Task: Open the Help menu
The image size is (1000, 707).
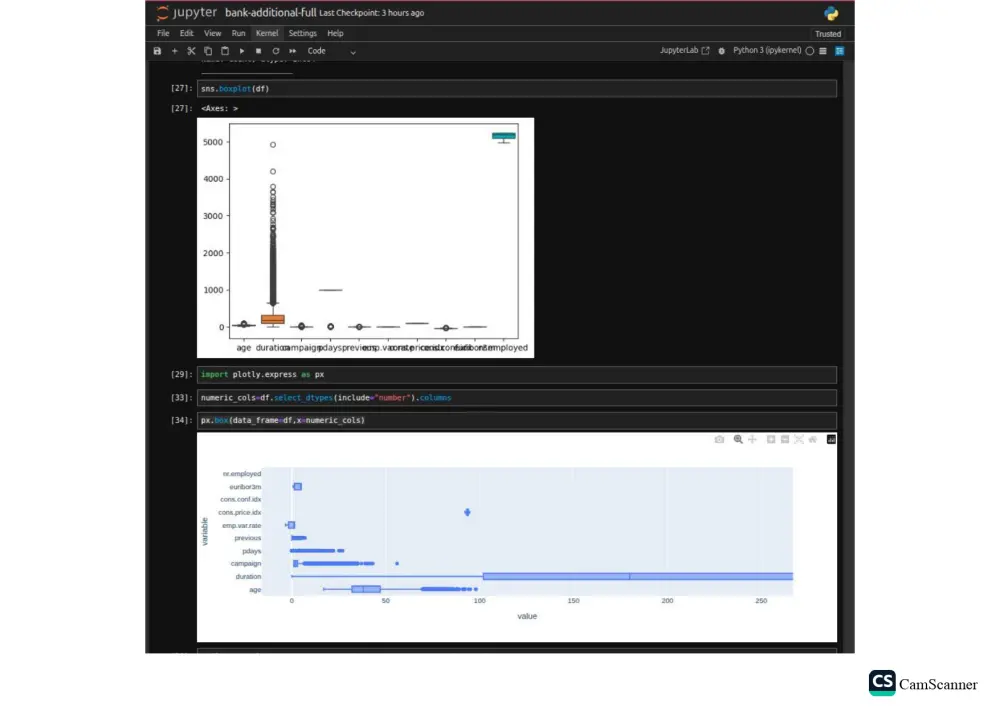Action: coord(335,33)
